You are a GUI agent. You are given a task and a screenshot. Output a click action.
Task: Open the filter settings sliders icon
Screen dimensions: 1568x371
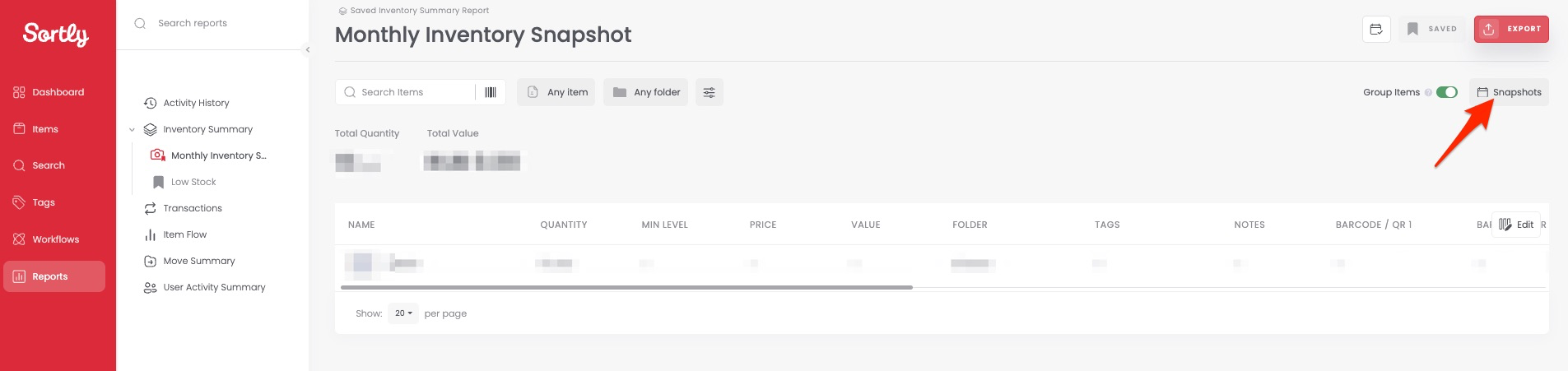(x=709, y=92)
